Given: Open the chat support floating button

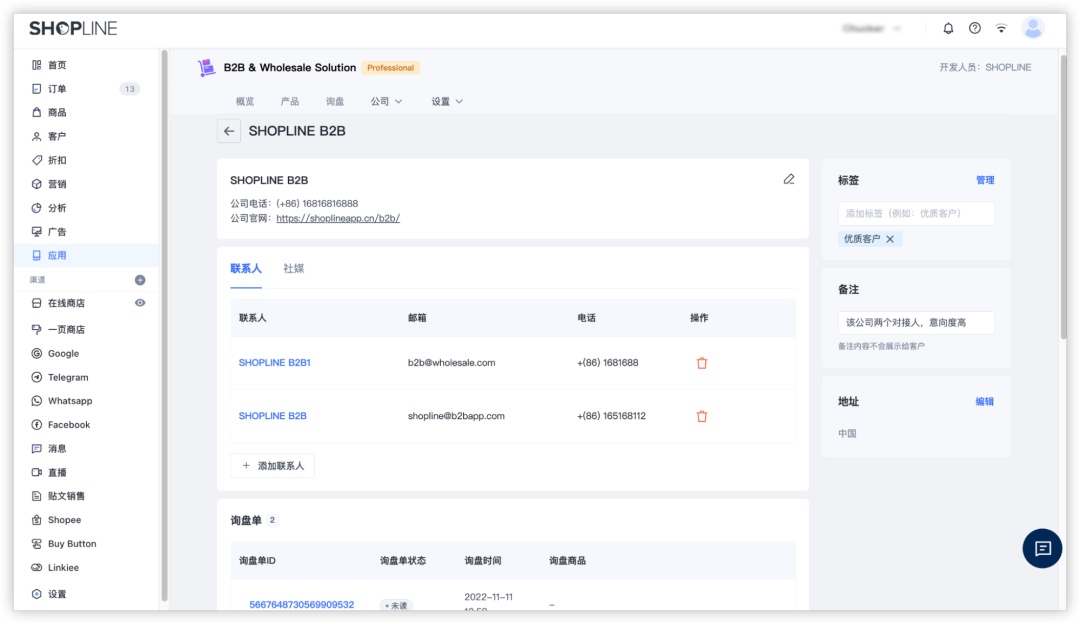Looking at the screenshot, I should (x=1042, y=548).
